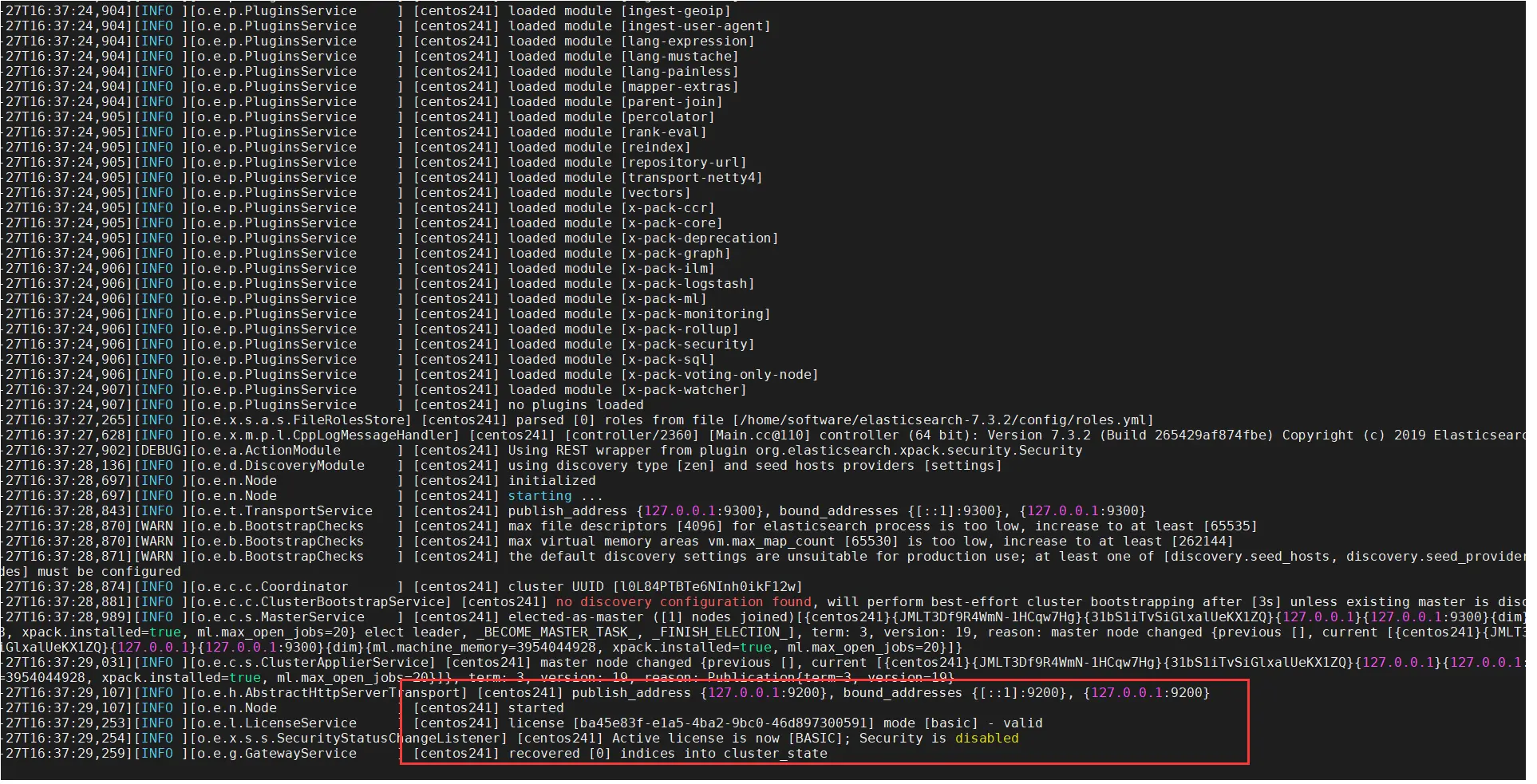Click the [DEBUG] log level tag
Image resolution: width=1537 pixels, height=784 pixels.
161,451
